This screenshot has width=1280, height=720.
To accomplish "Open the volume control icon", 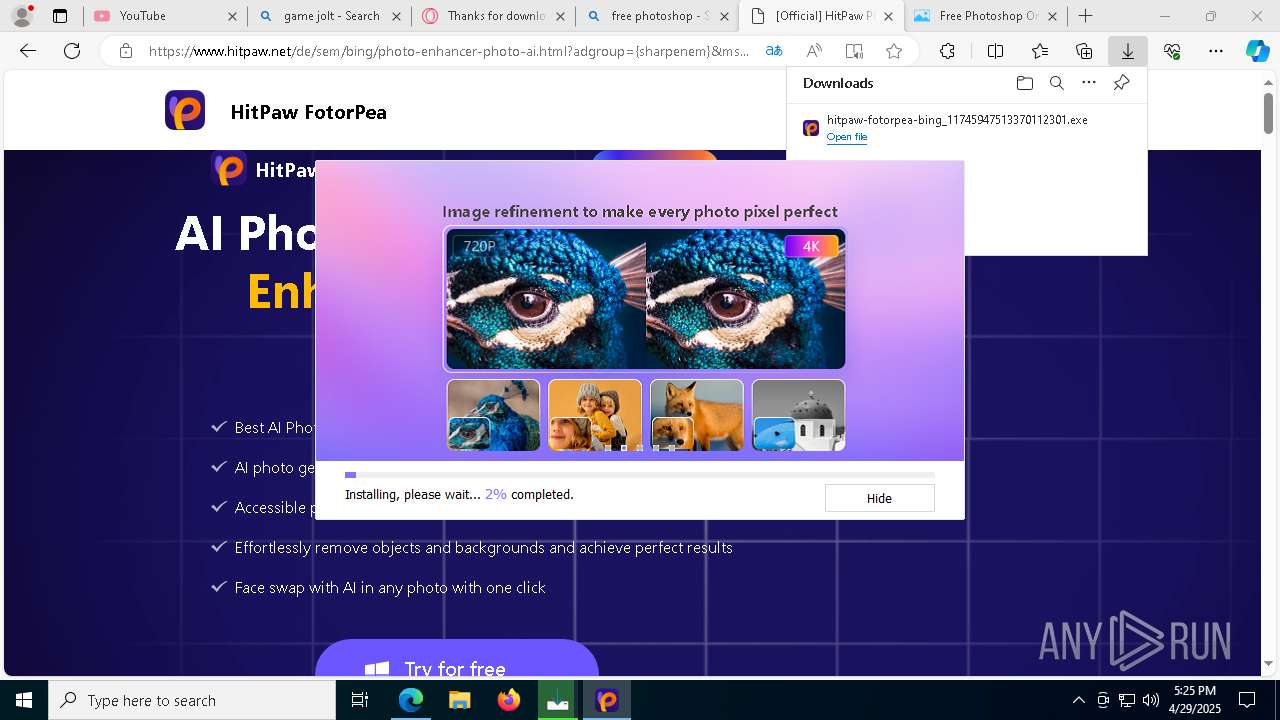I will (1151, 700).
